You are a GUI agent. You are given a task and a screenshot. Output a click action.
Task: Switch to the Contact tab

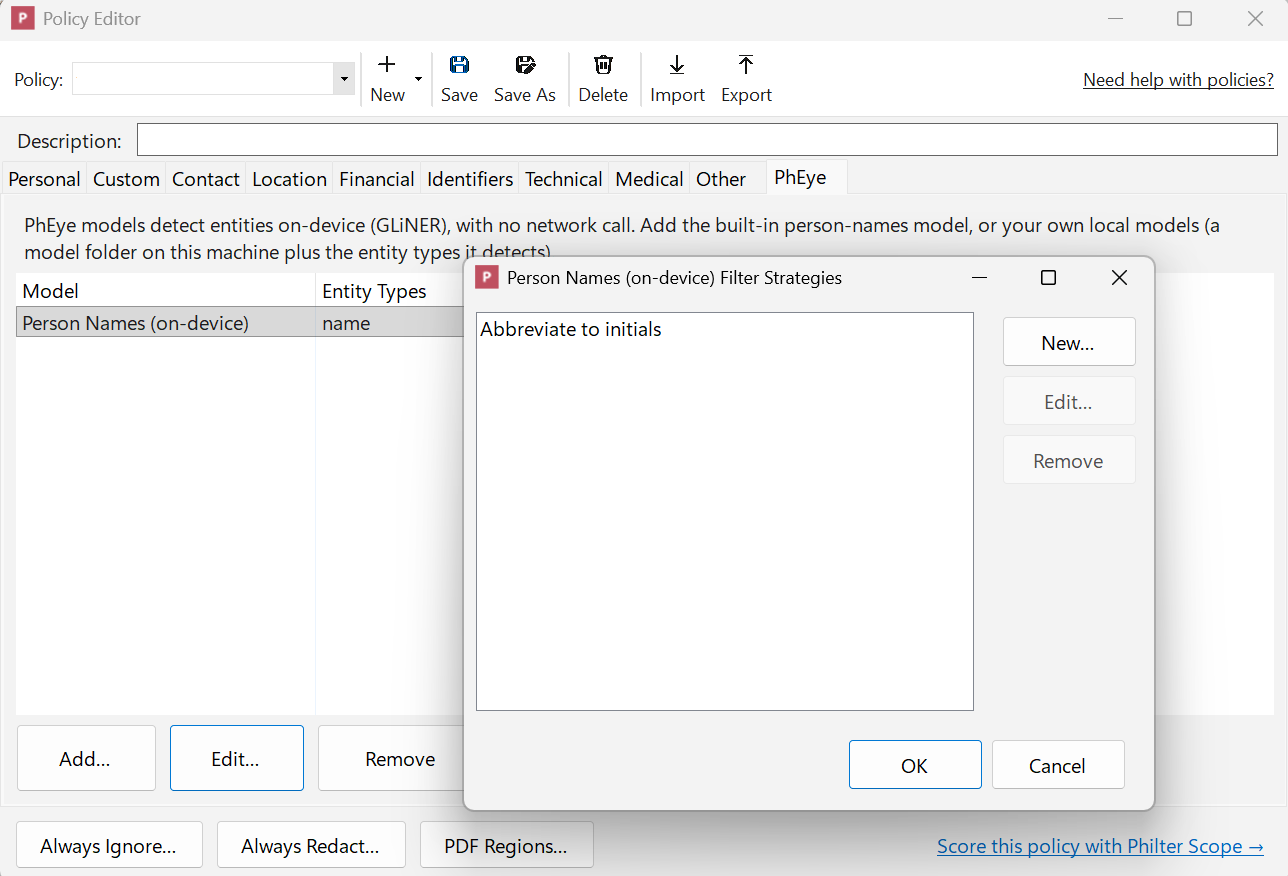206,179
